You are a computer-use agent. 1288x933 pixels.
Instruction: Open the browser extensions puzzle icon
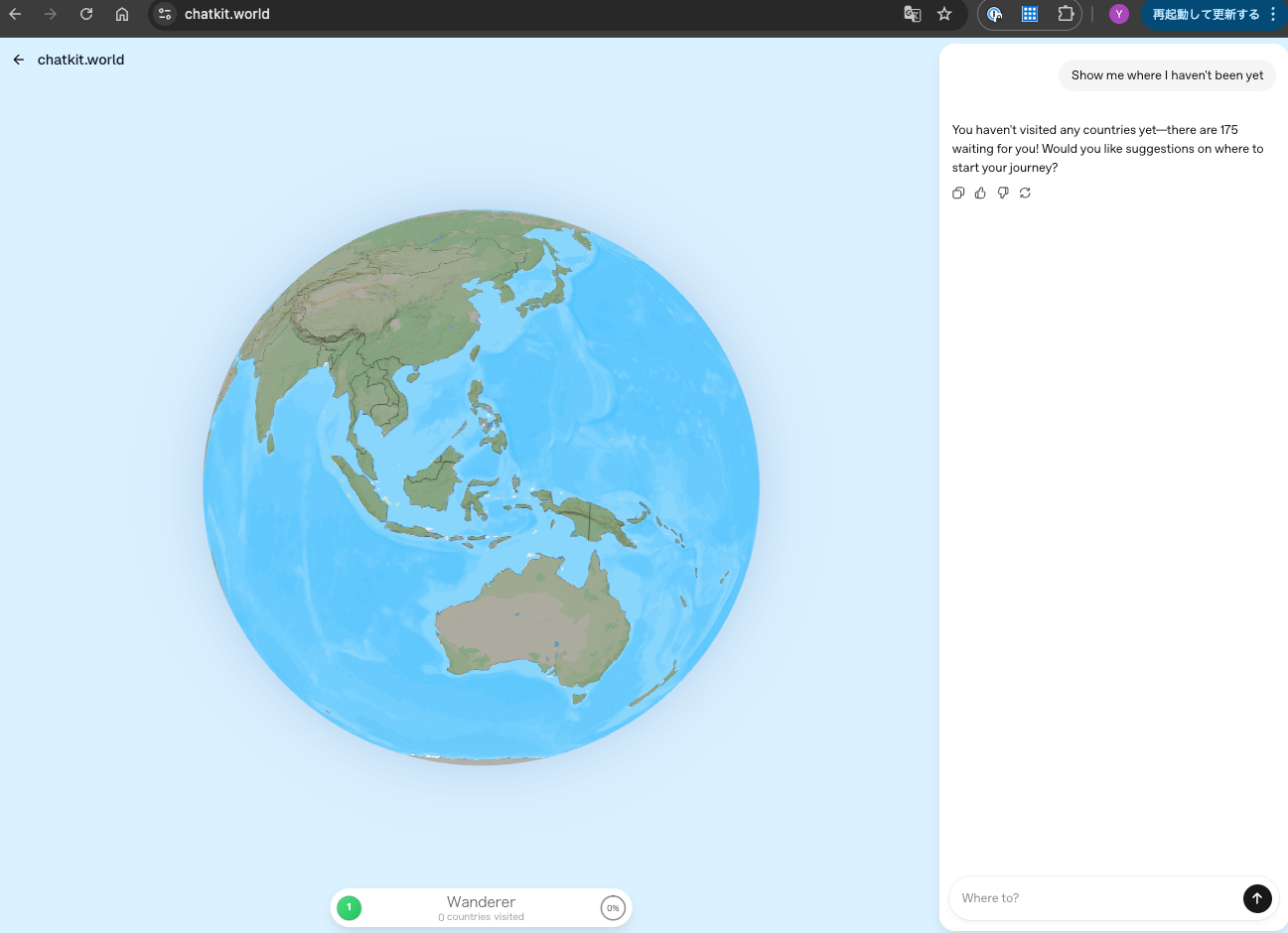click(x=1066, y=14)
